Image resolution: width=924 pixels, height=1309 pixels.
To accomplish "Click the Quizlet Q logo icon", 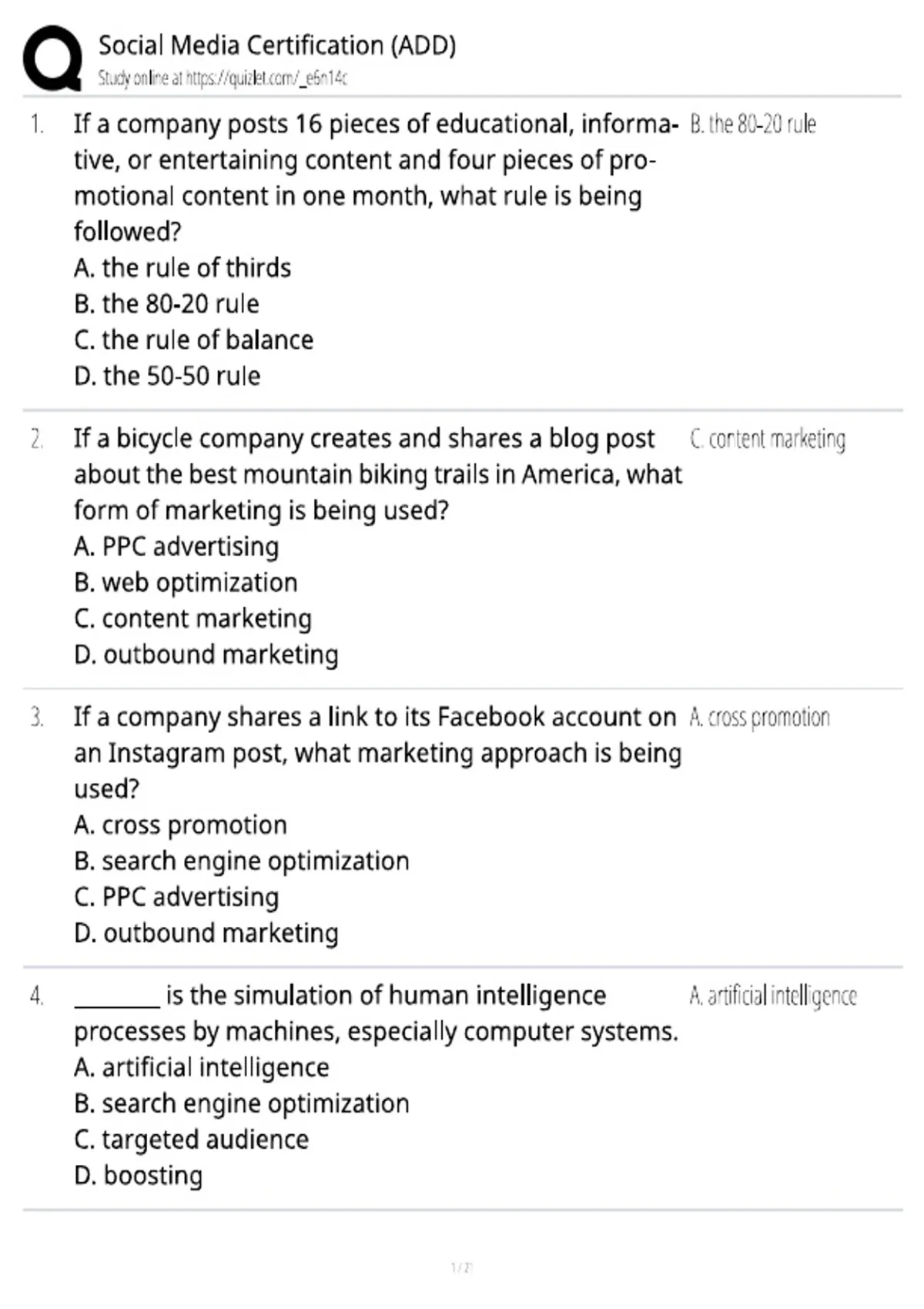I will (52, 58).
